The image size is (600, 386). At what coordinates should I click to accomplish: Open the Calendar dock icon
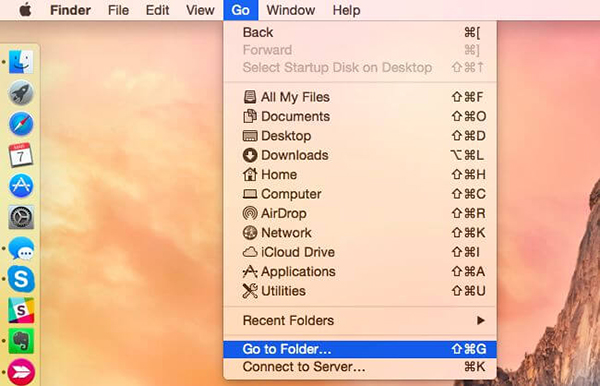[21, 155]
